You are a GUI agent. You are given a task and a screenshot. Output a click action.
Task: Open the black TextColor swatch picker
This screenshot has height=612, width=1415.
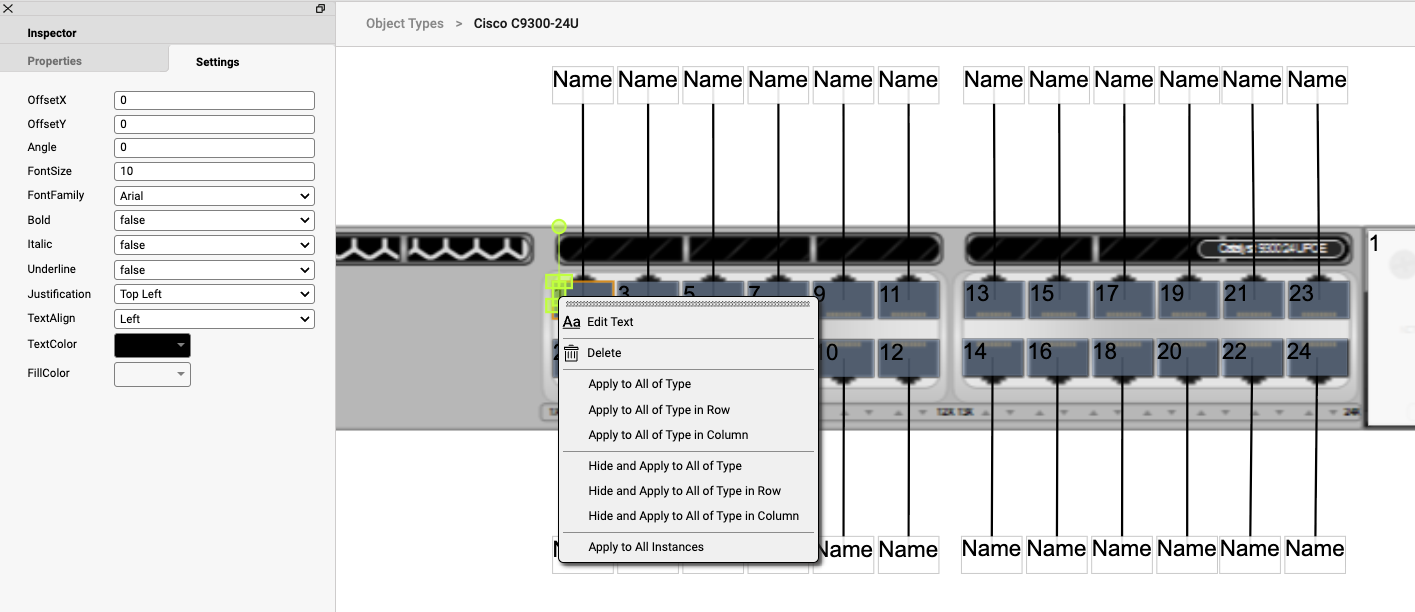[x=152, y=345]
